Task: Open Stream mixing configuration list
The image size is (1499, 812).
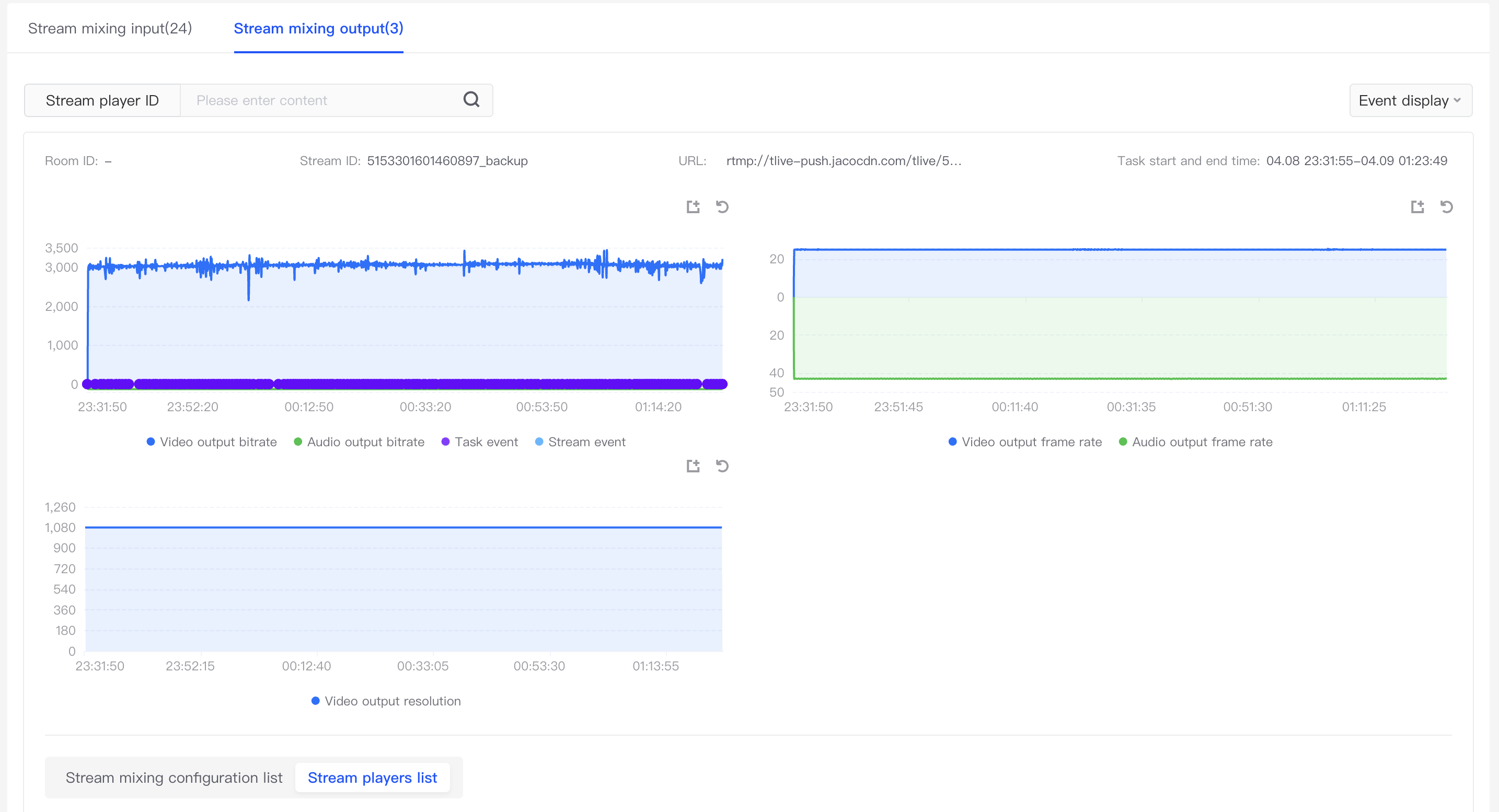Action: 174,778
